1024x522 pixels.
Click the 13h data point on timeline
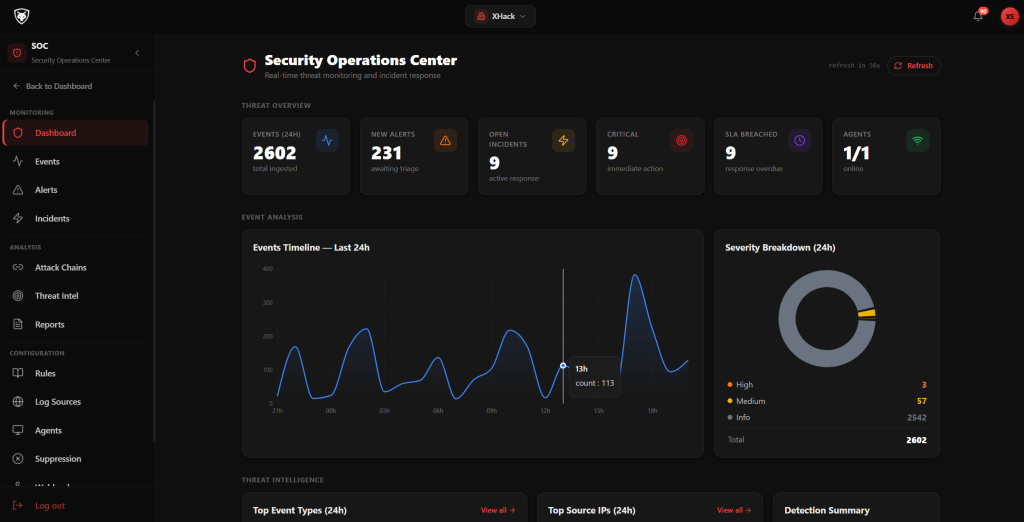563,366
